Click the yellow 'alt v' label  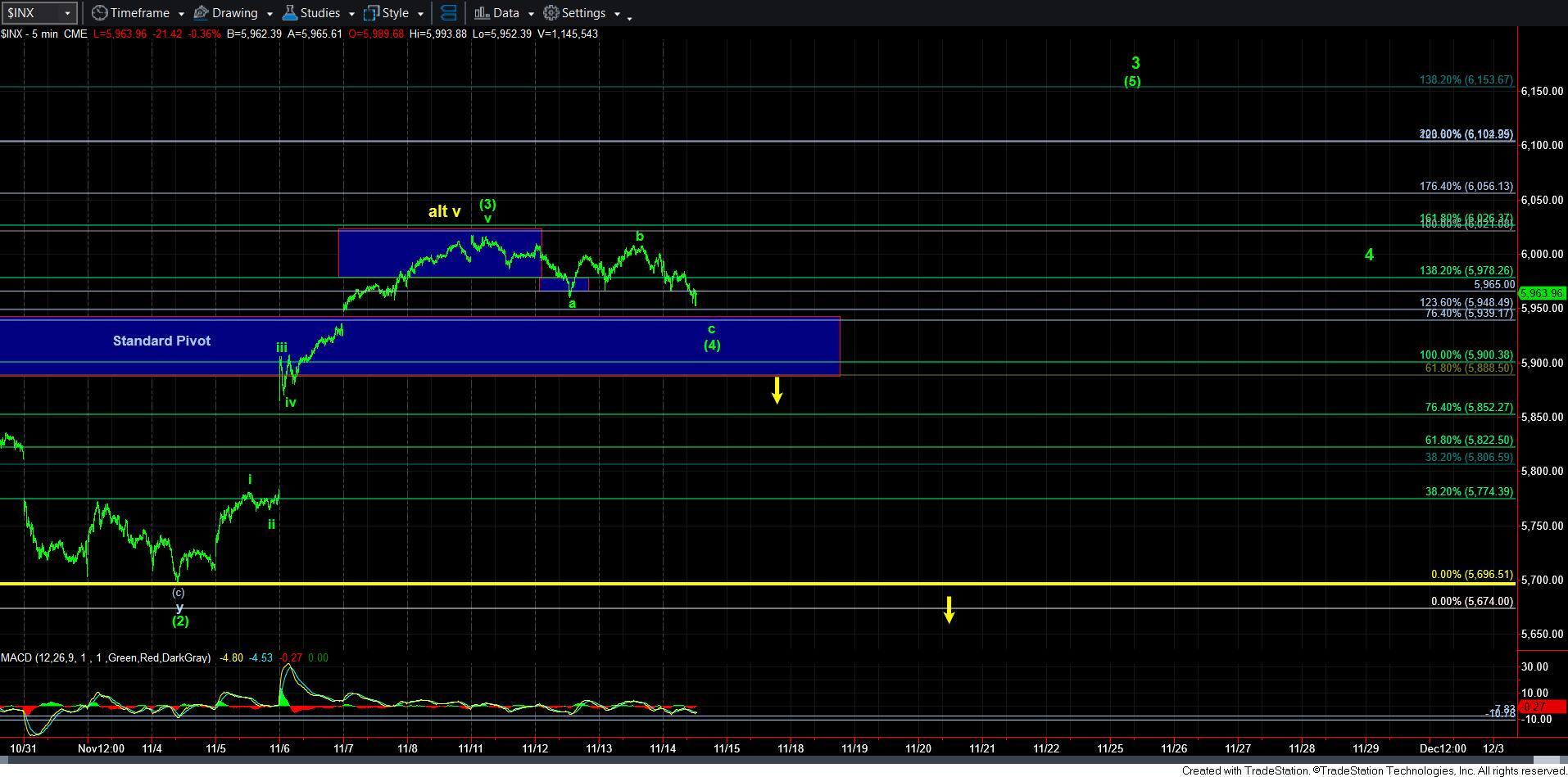tap(444, 211)
